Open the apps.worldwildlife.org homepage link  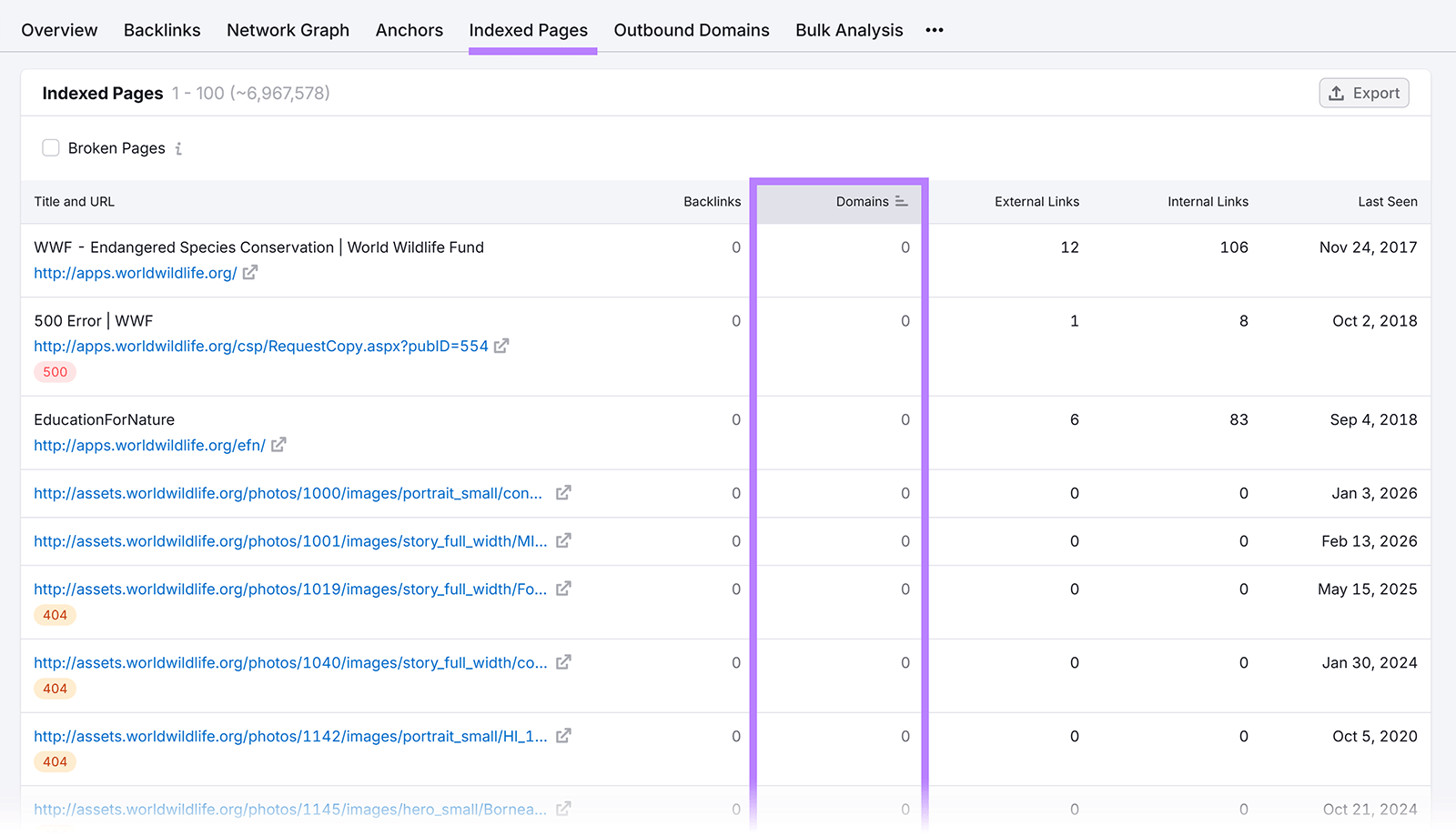(133, 272)
